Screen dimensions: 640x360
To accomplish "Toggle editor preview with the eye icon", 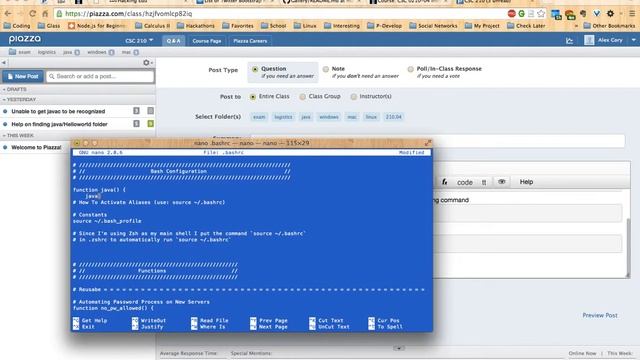I will point(502,182).
